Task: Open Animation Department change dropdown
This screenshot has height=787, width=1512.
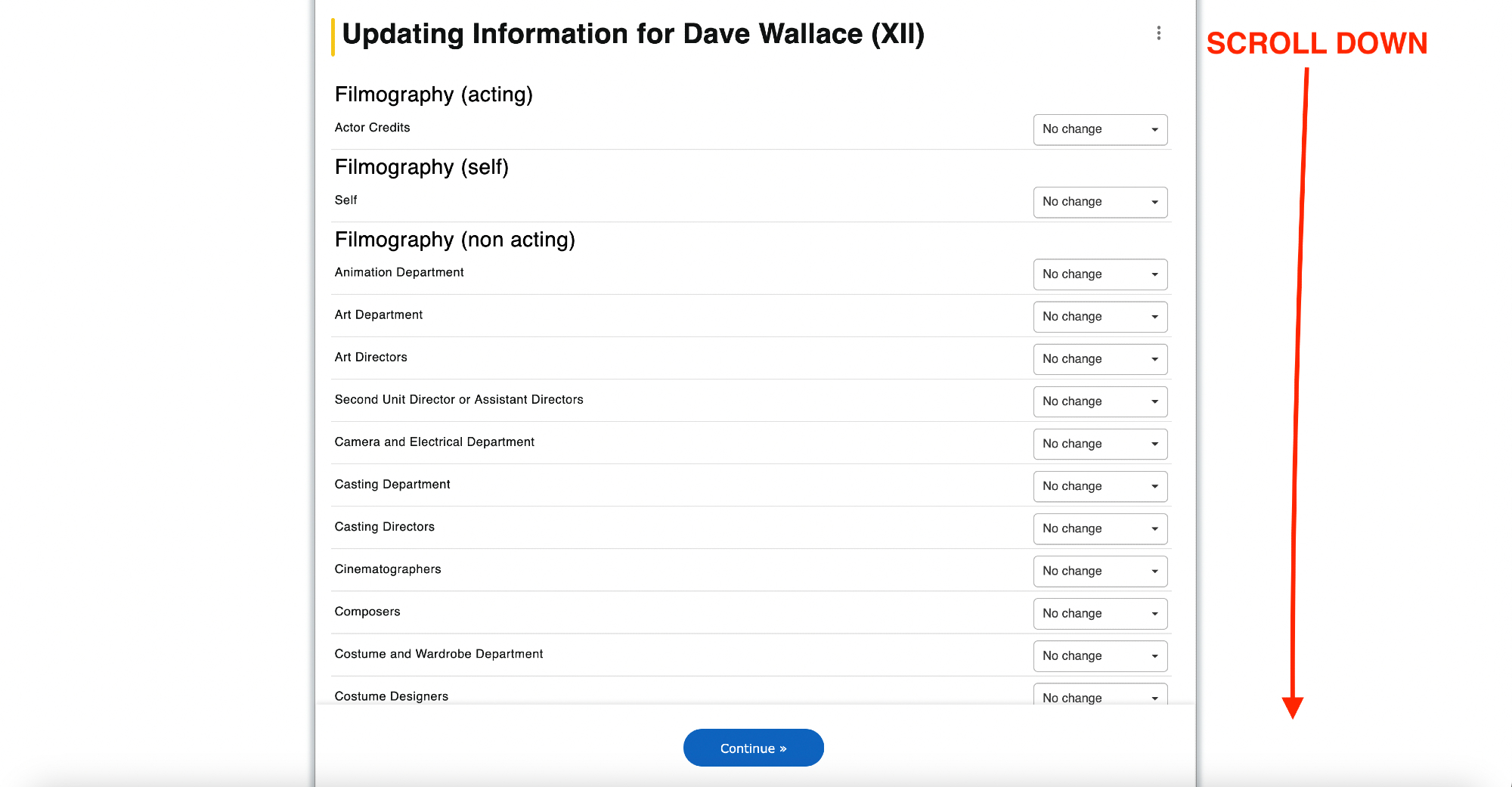Action: (1099, 274)
